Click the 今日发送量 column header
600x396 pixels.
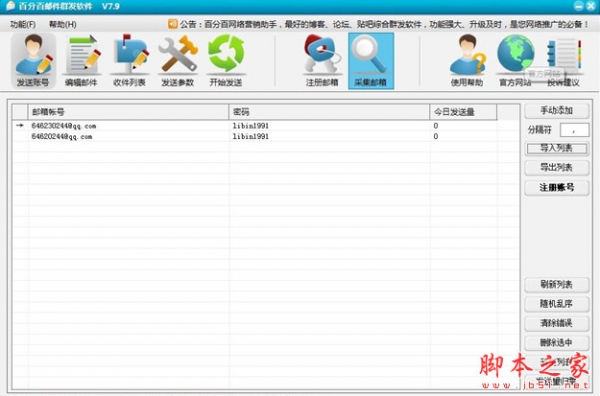(x=463, y=112)
